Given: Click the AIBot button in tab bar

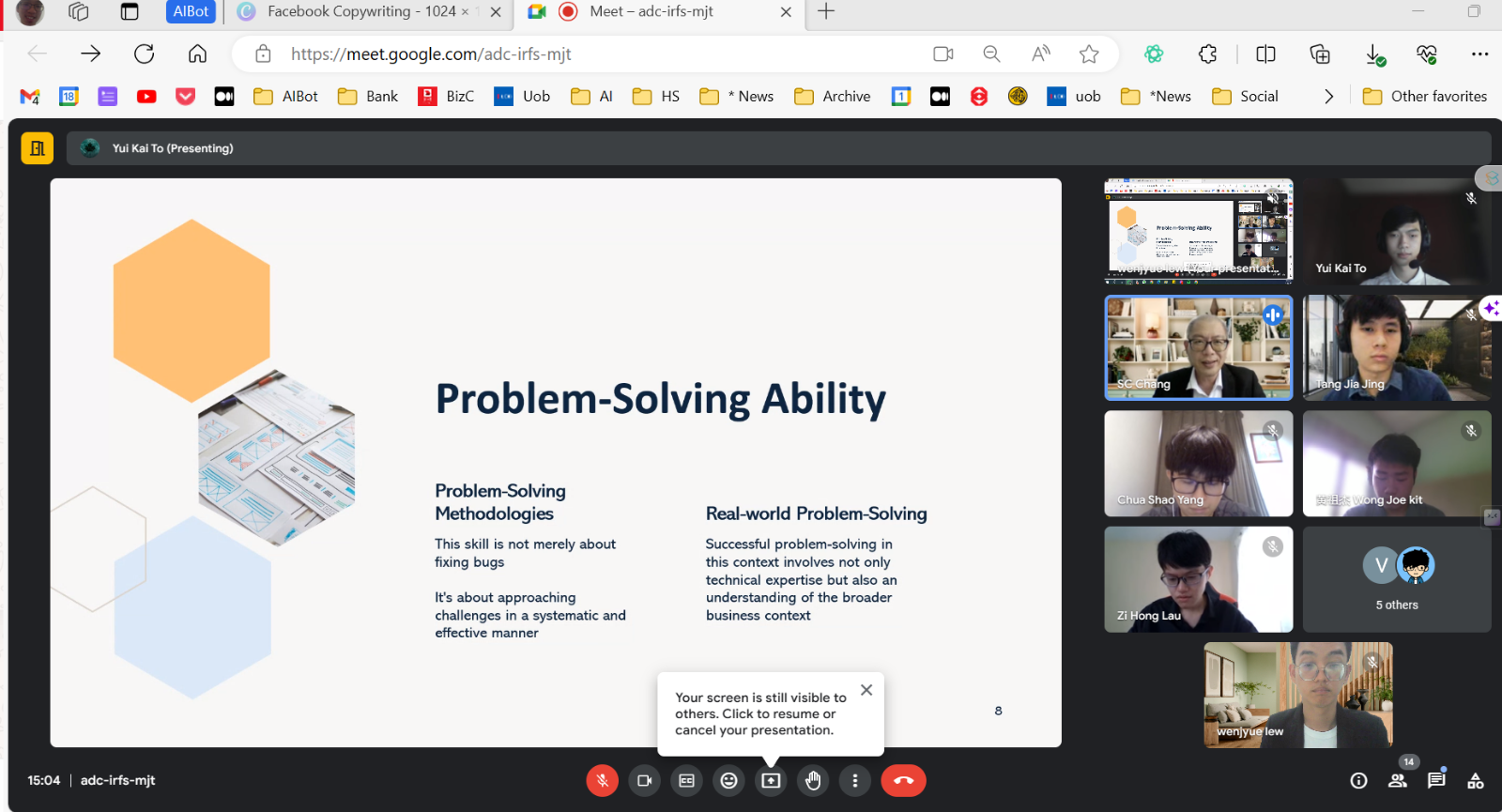Looking at the screenshot, I should point(191,11).
